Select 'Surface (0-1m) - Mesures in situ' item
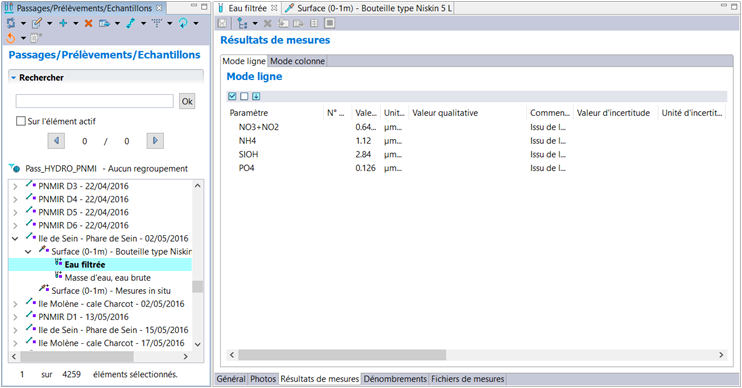 [111, 291]
